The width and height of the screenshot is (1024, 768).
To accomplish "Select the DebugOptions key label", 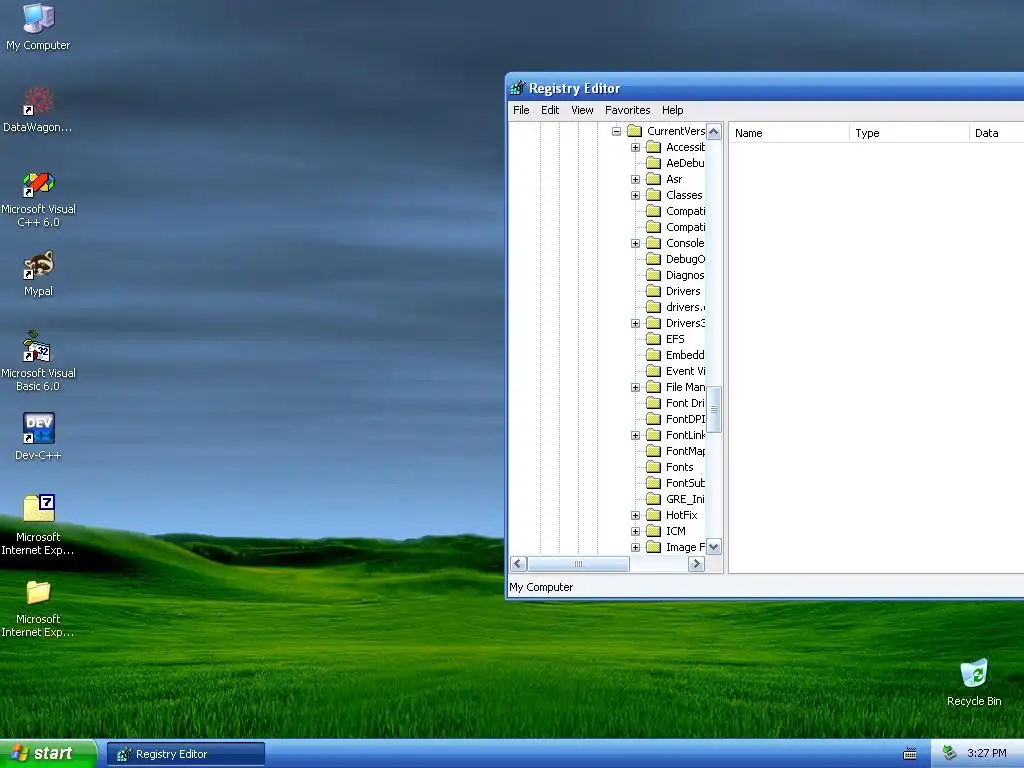I will pos(685,259).
